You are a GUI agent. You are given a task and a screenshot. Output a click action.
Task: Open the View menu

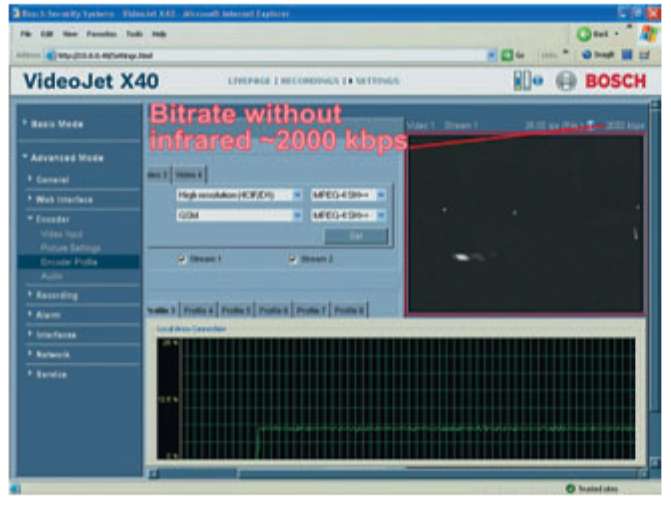point(70,34)
